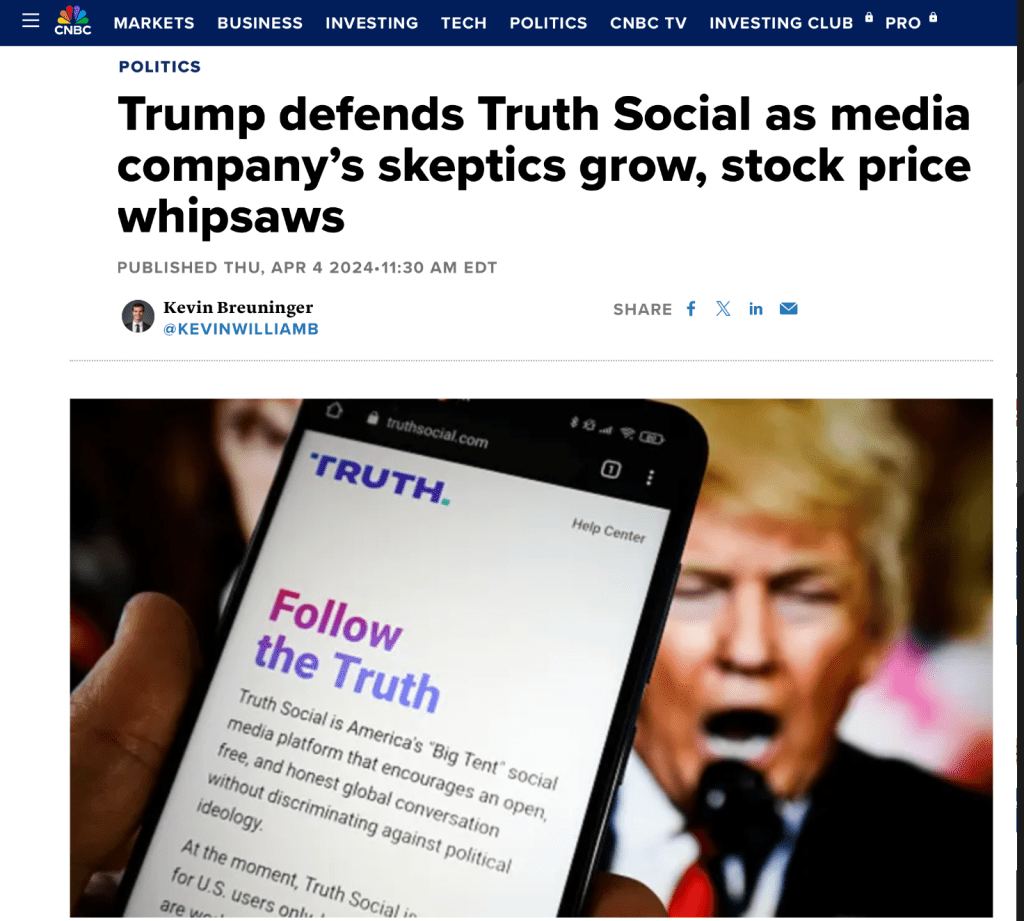Open the Tech section
1024x921 pixels.
pyautogui.click(x=464, y=23)
